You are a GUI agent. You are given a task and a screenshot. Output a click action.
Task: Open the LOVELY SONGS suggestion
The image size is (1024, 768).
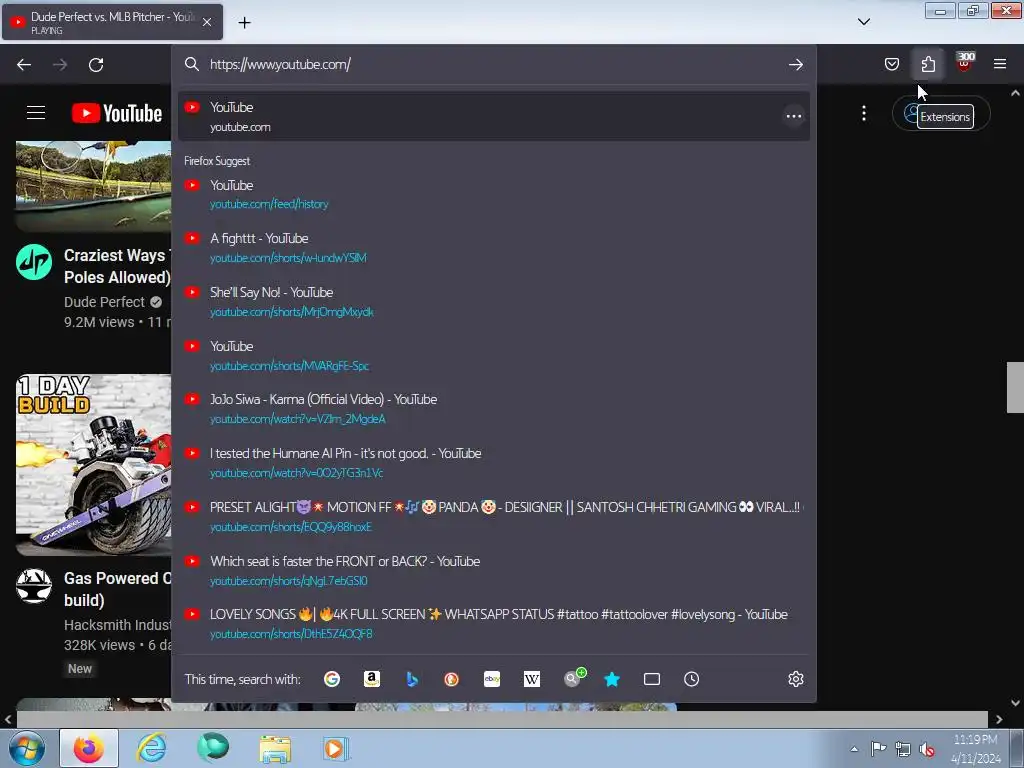494,624
